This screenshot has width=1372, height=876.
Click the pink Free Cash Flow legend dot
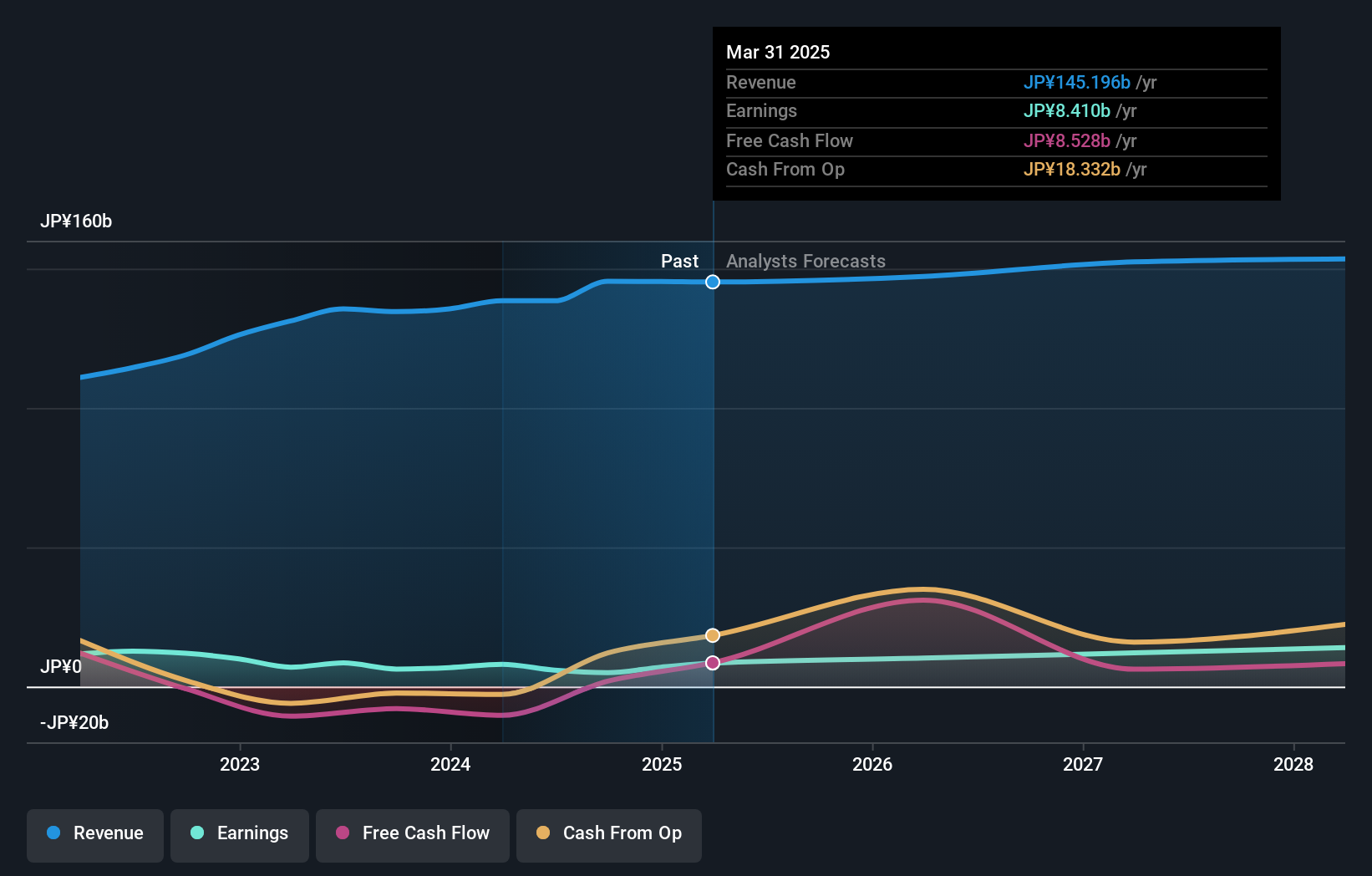[343, 833]
